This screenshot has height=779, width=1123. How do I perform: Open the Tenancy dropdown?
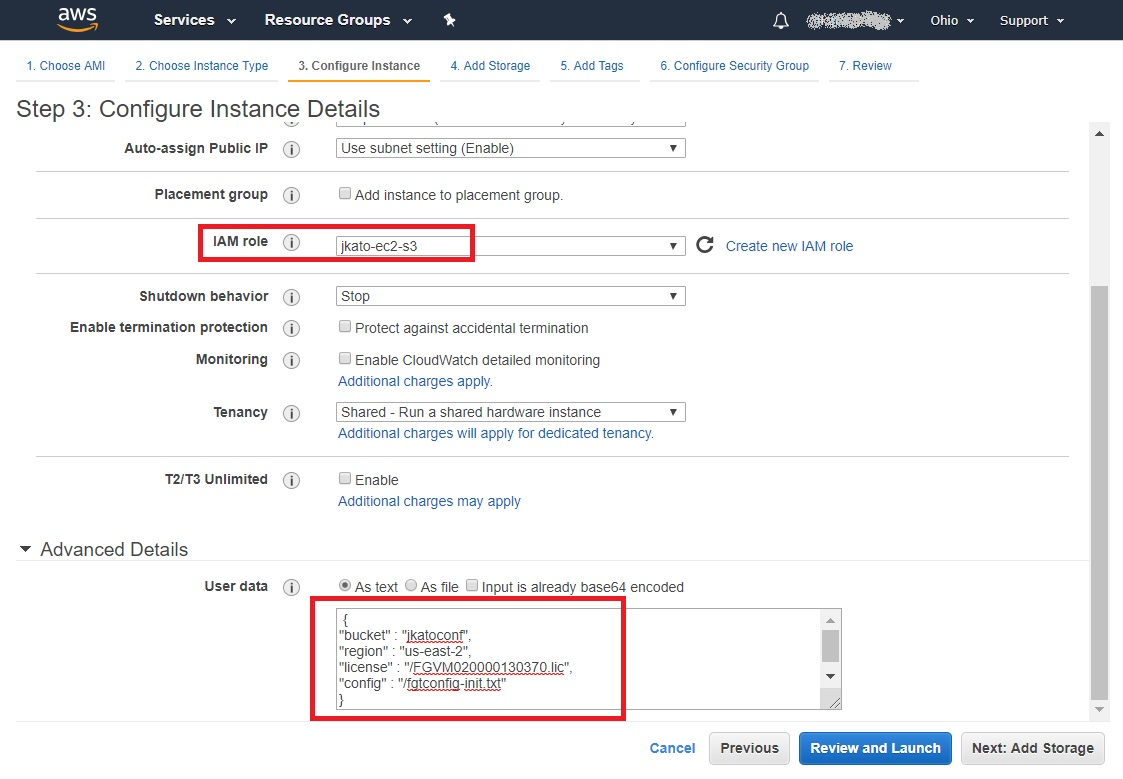point(511,412)
